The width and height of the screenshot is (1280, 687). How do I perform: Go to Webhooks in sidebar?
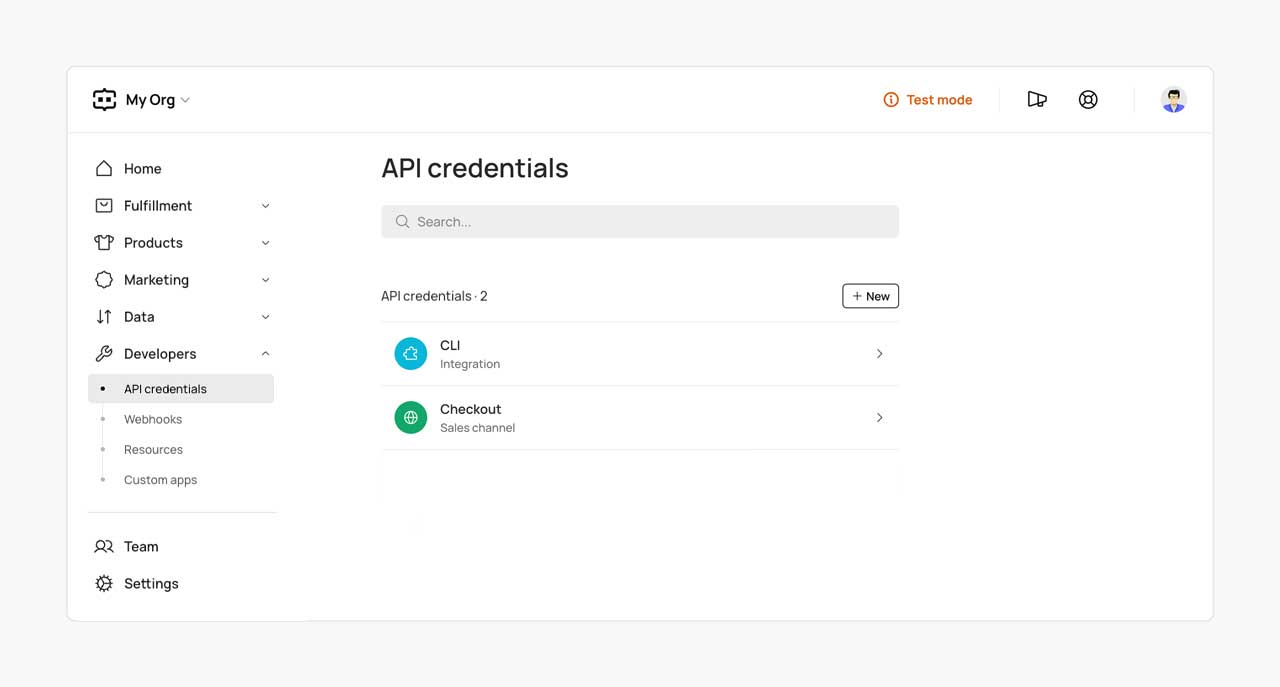point(153,420)
